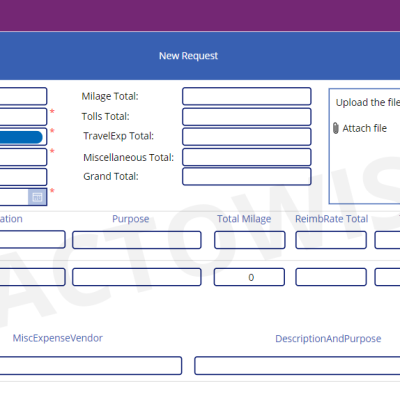Click the paperclip icon beside Attach file
The image size is (400, 400).
pyautogui.click(x=336, y=128)
